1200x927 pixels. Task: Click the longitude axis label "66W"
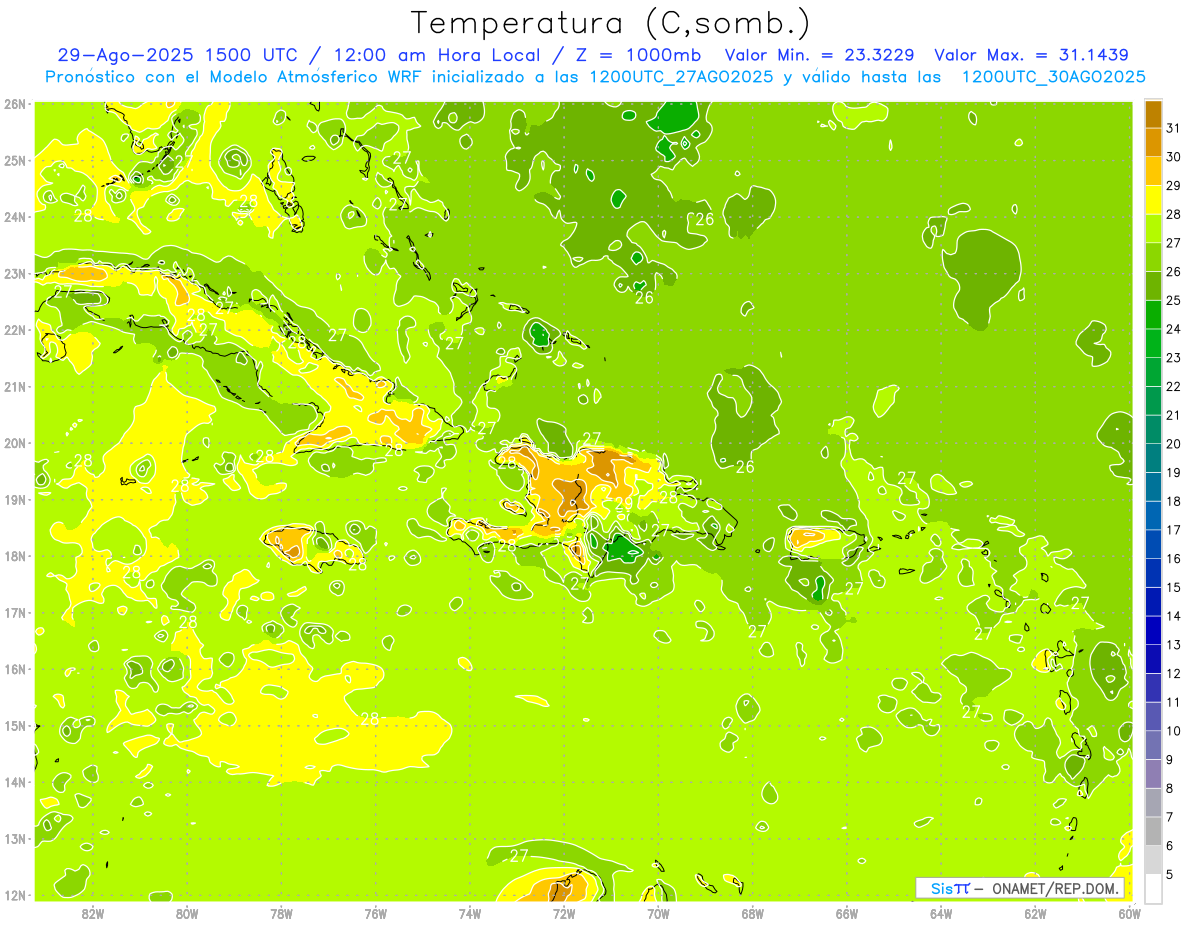click(x=846, y=913)
